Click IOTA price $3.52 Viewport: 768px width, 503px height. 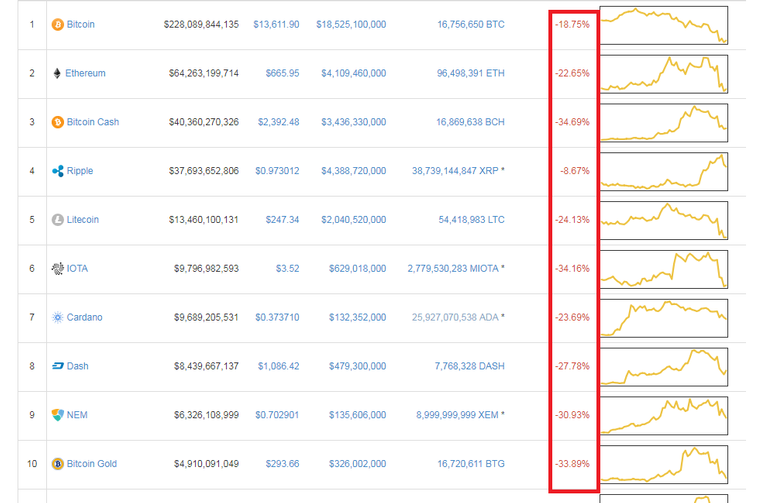[288, 268]
